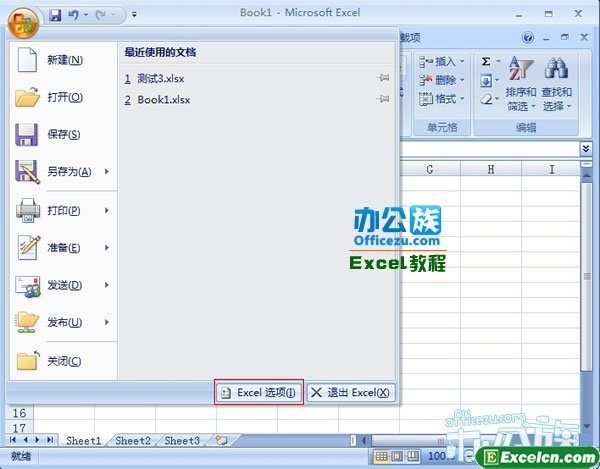Open Customize Quick Access Toolbar dropdown
Screen dimensions: 600x469
134,15
